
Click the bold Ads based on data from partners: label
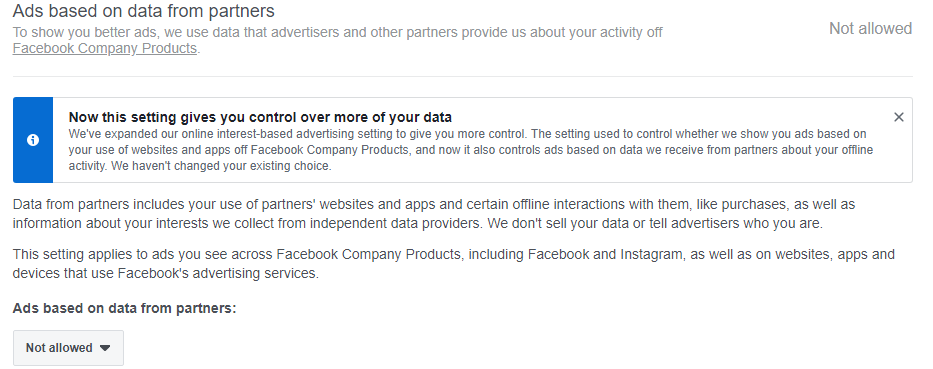124,308
